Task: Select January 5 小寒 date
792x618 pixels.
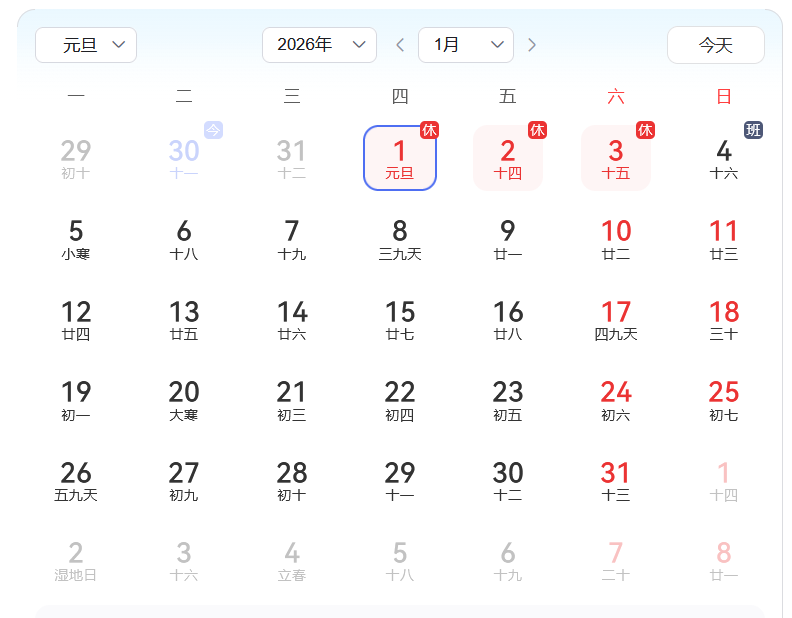Action: (x=76, y=239)
